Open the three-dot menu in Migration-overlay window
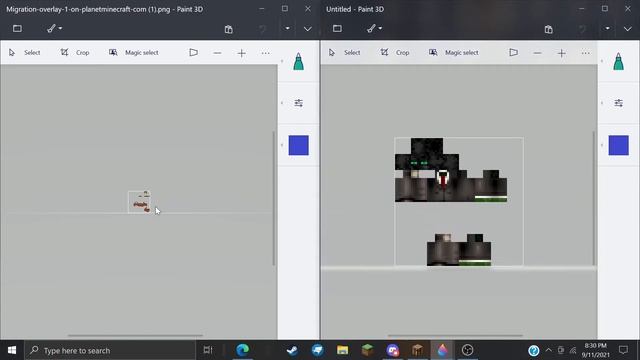The height and width of the screenshot is (360, 640). coord(265,53)
